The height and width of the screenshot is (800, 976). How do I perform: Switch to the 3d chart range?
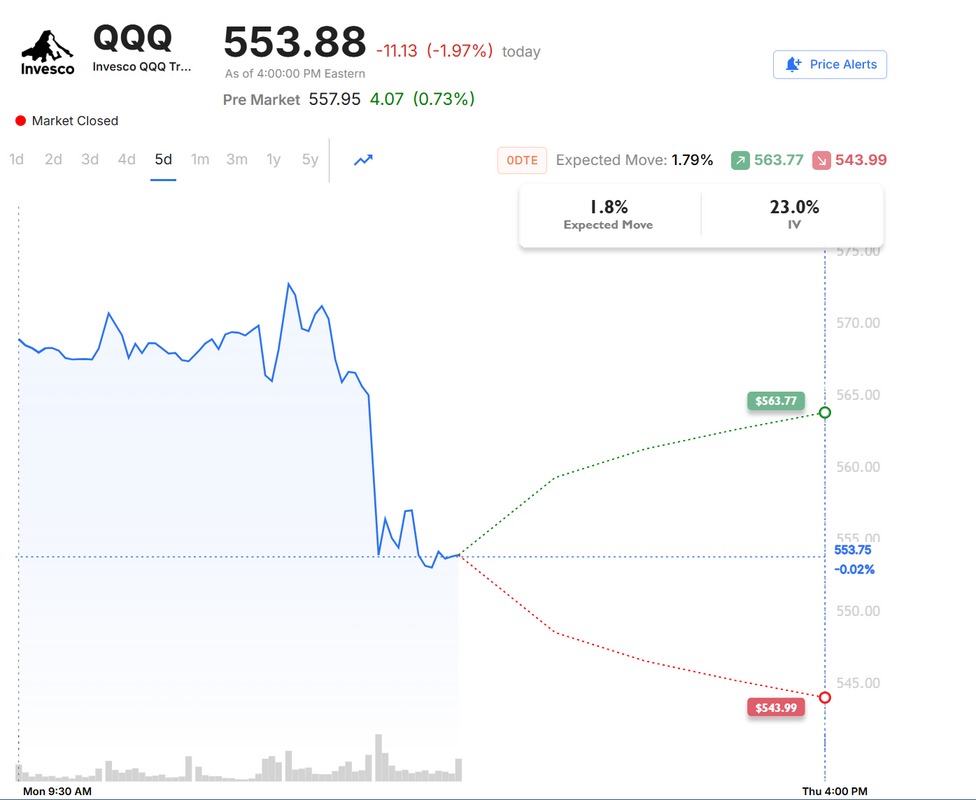[90, 159]
